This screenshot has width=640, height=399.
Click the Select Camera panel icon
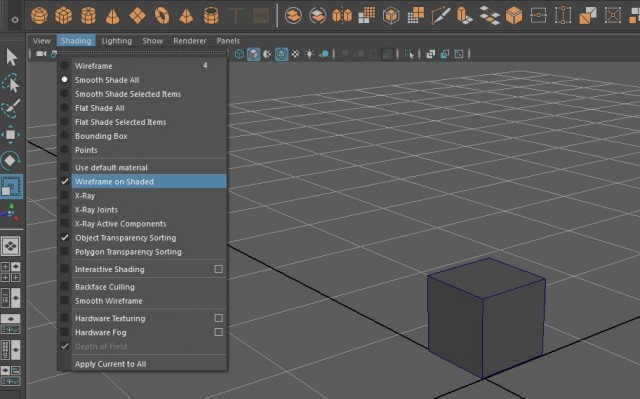(41, 54)
